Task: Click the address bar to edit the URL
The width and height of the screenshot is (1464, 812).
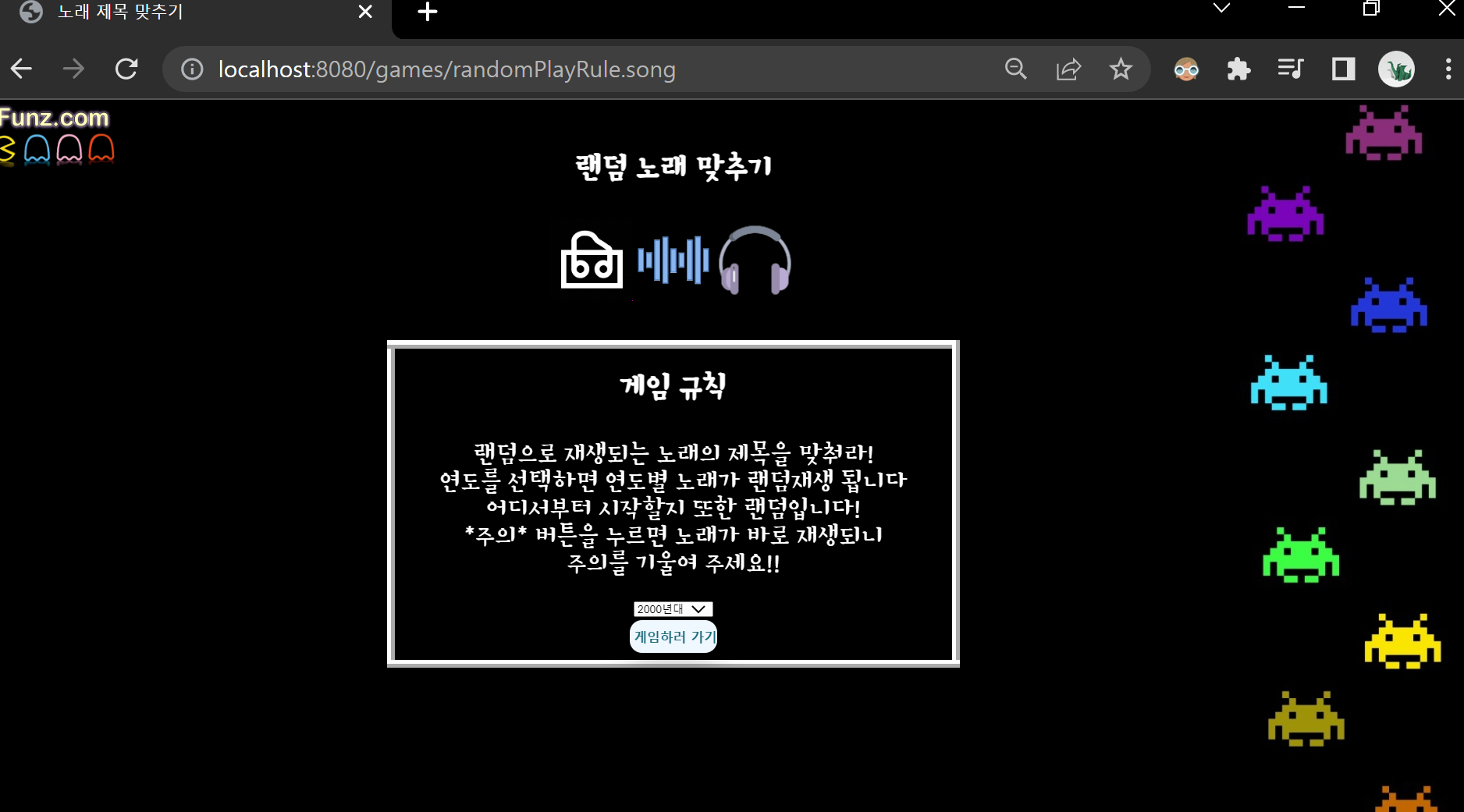Action: [546, 69]
